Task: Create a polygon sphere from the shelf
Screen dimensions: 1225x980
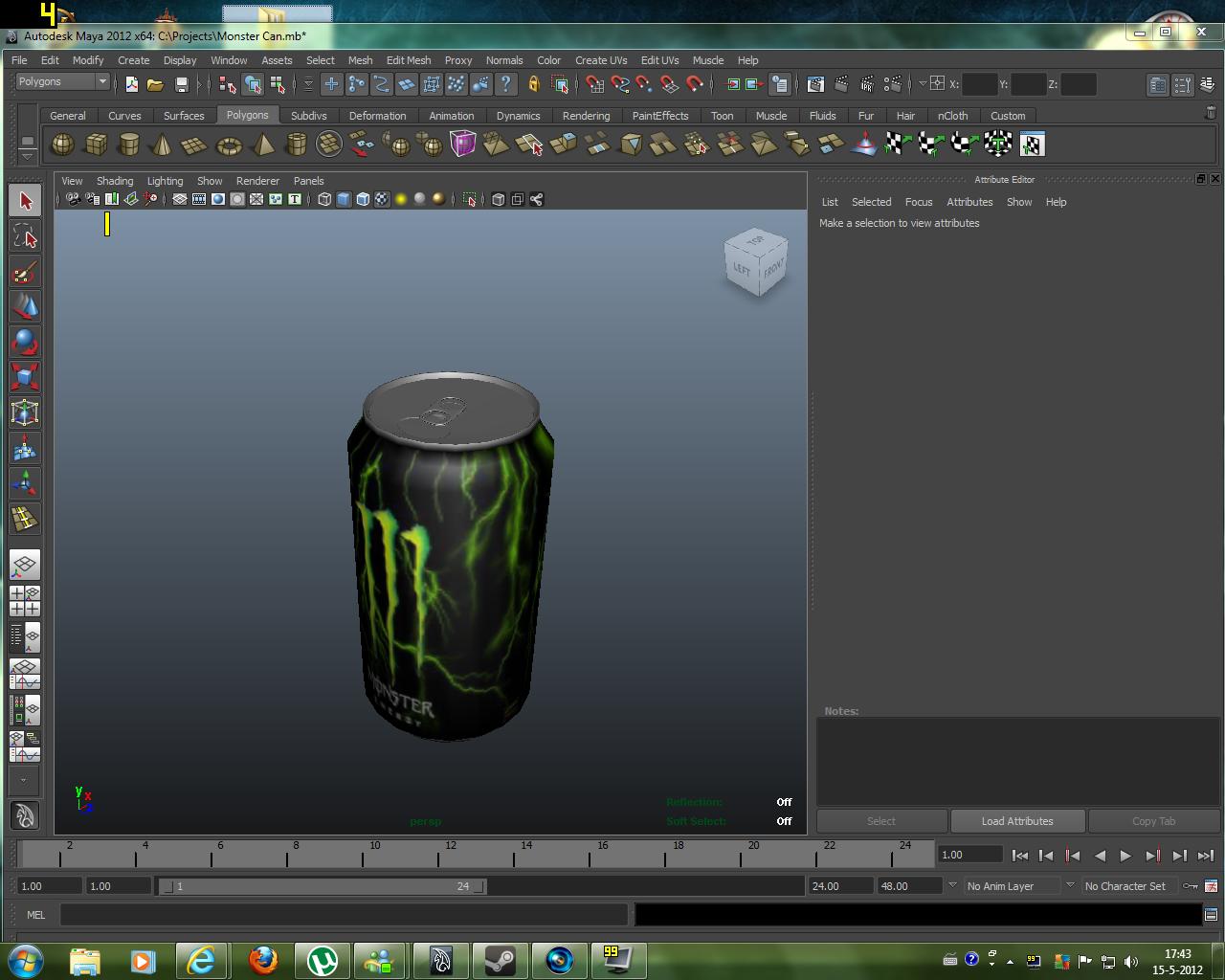Action: [x=62, y=145]
